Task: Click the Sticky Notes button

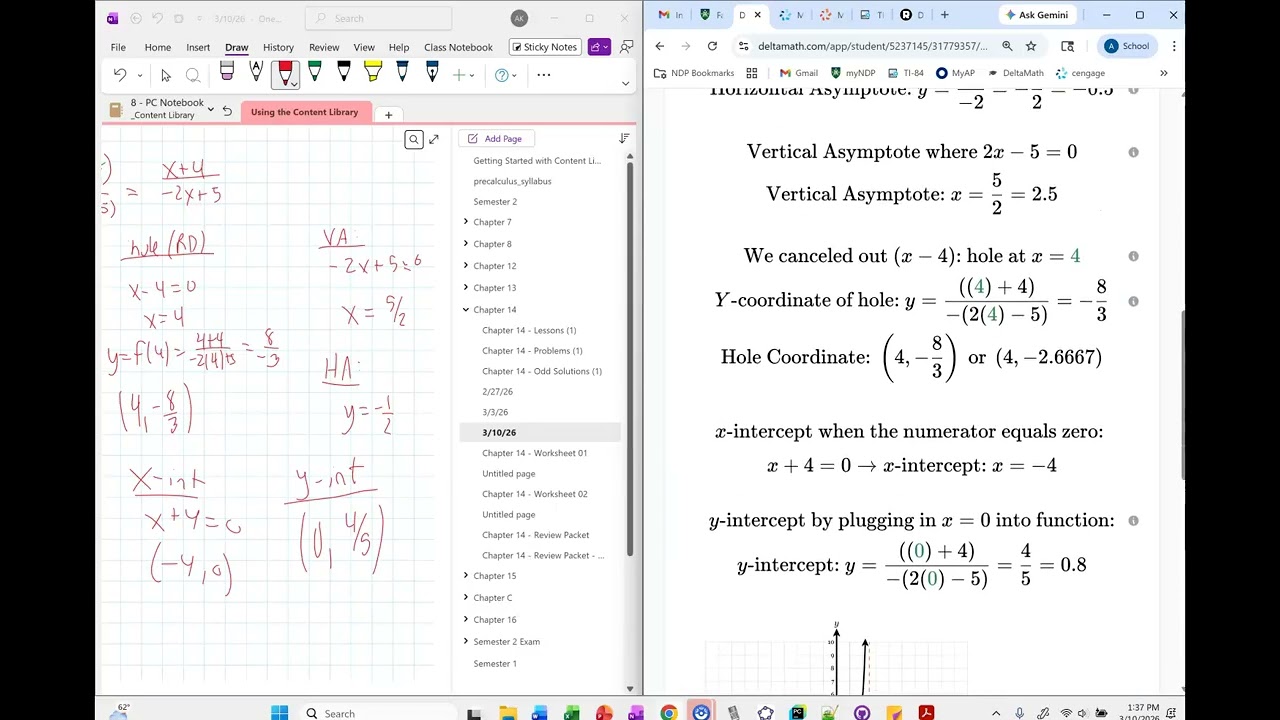Action: (545, 47)
